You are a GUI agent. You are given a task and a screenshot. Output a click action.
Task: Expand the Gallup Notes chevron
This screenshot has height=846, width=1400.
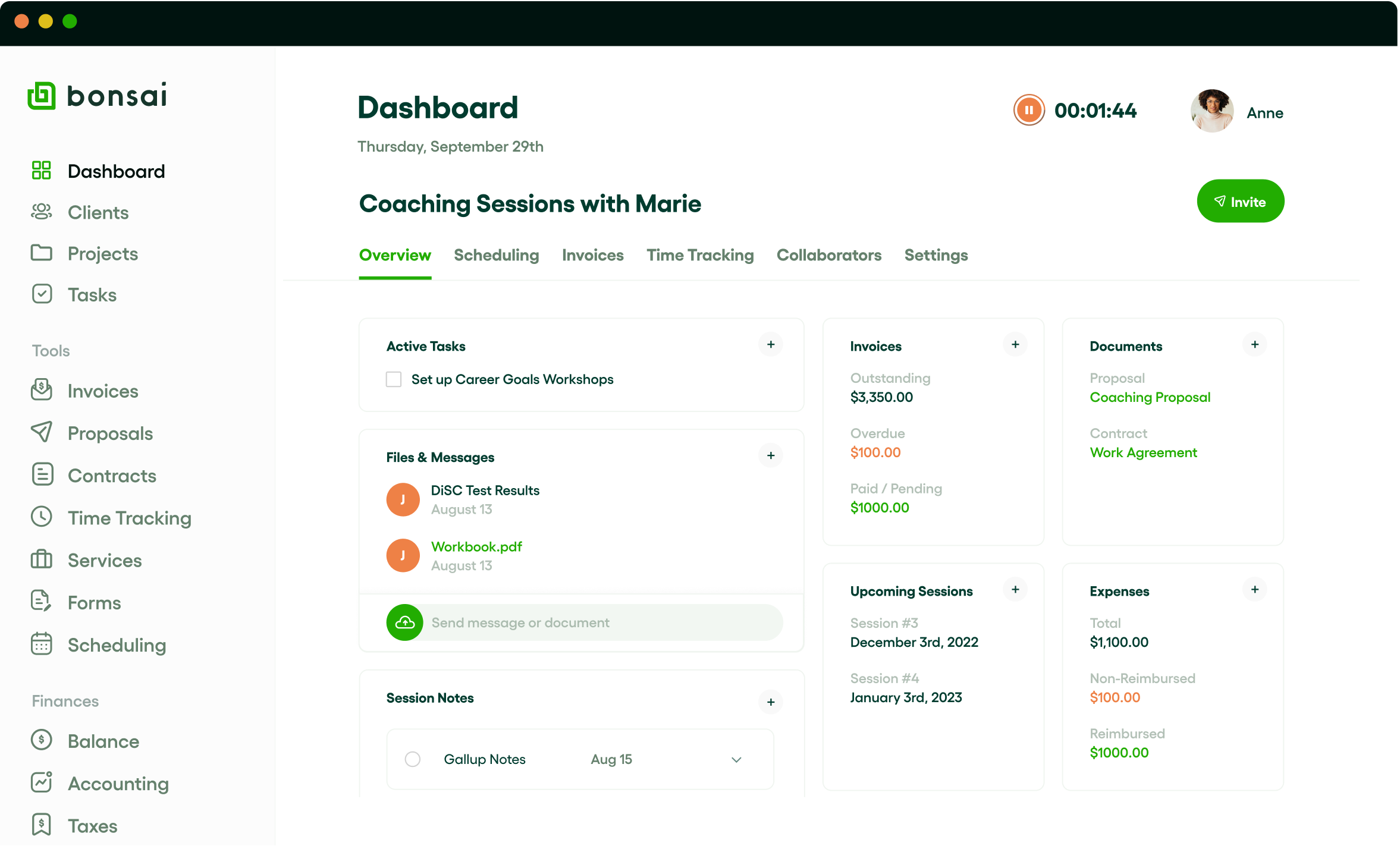pyautogui.click(x=736, y=760)
